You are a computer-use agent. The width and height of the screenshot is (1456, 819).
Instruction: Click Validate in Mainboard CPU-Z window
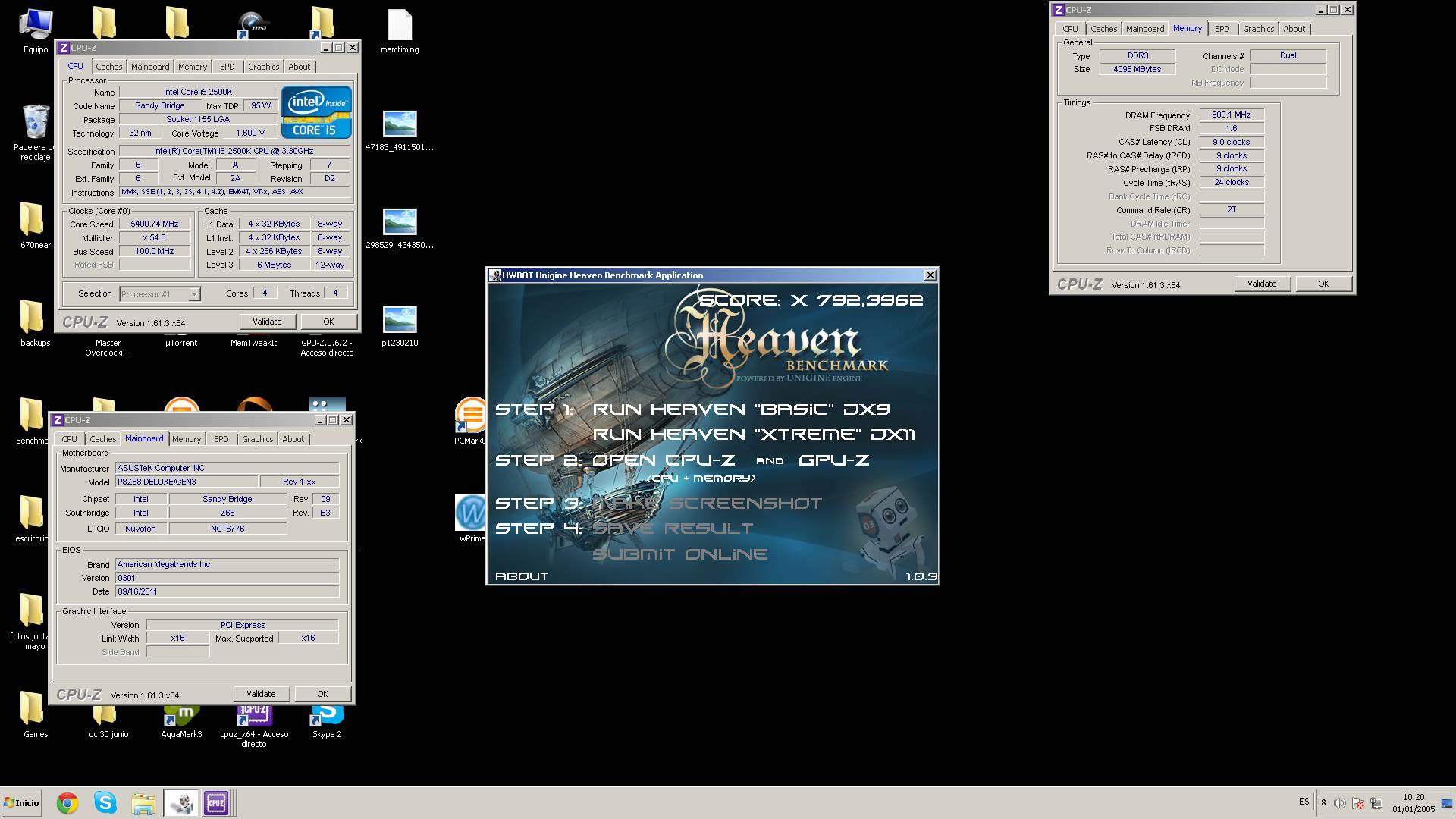[261, 694]
